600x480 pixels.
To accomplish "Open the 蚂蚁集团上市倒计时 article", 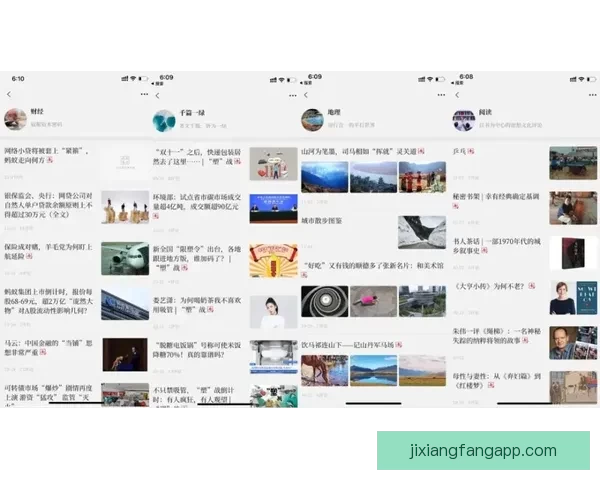I will 49,301.
